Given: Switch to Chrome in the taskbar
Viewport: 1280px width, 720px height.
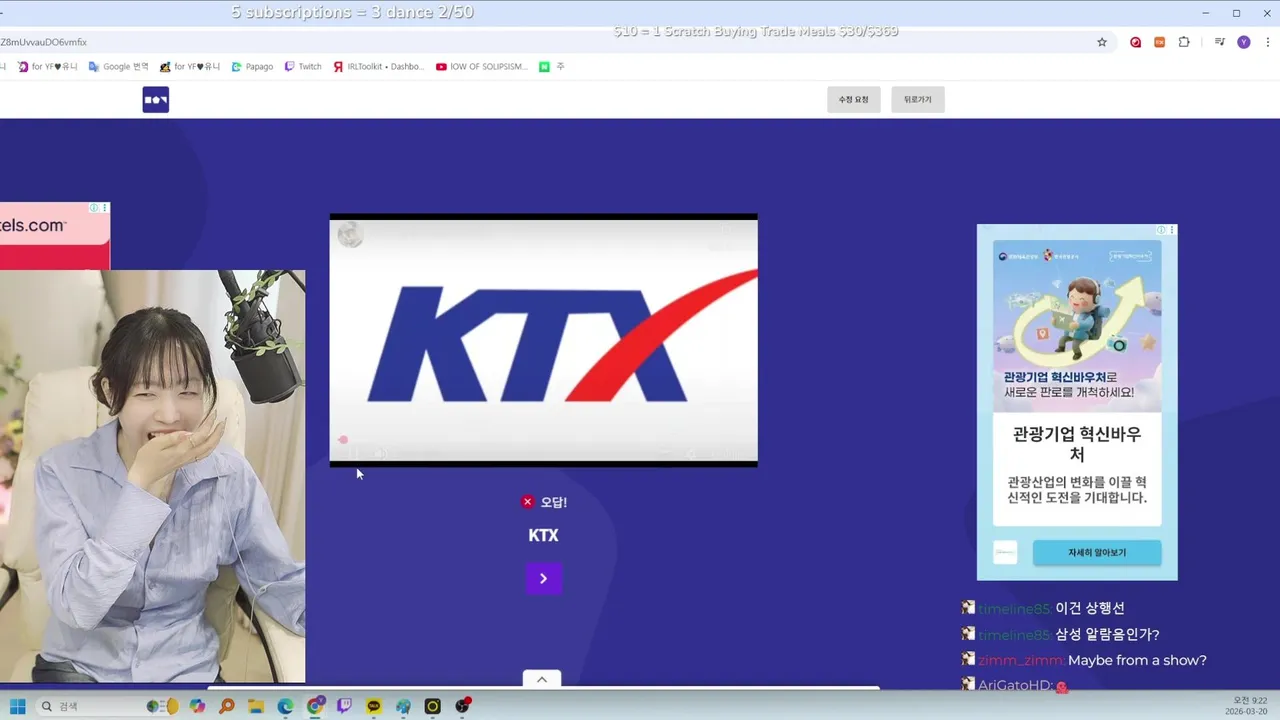Looking at the screenshot, I should pos(315,706).
